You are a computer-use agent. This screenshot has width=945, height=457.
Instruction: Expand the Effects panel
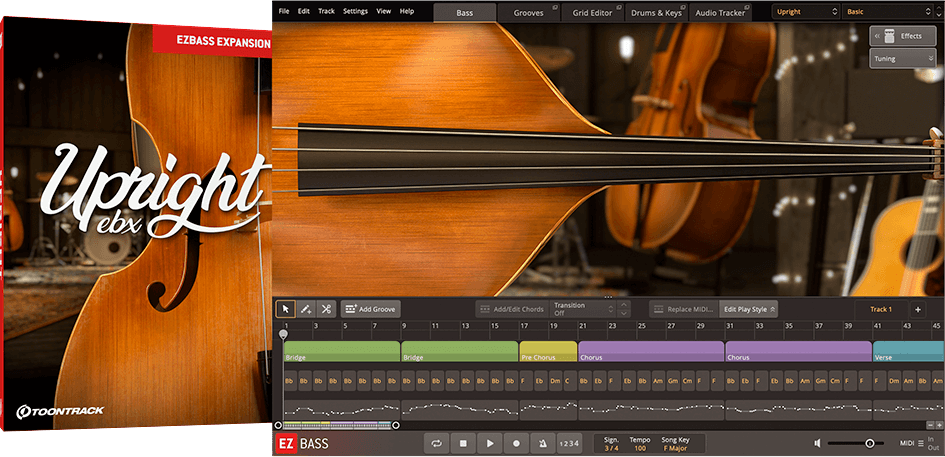coord(902,36)
